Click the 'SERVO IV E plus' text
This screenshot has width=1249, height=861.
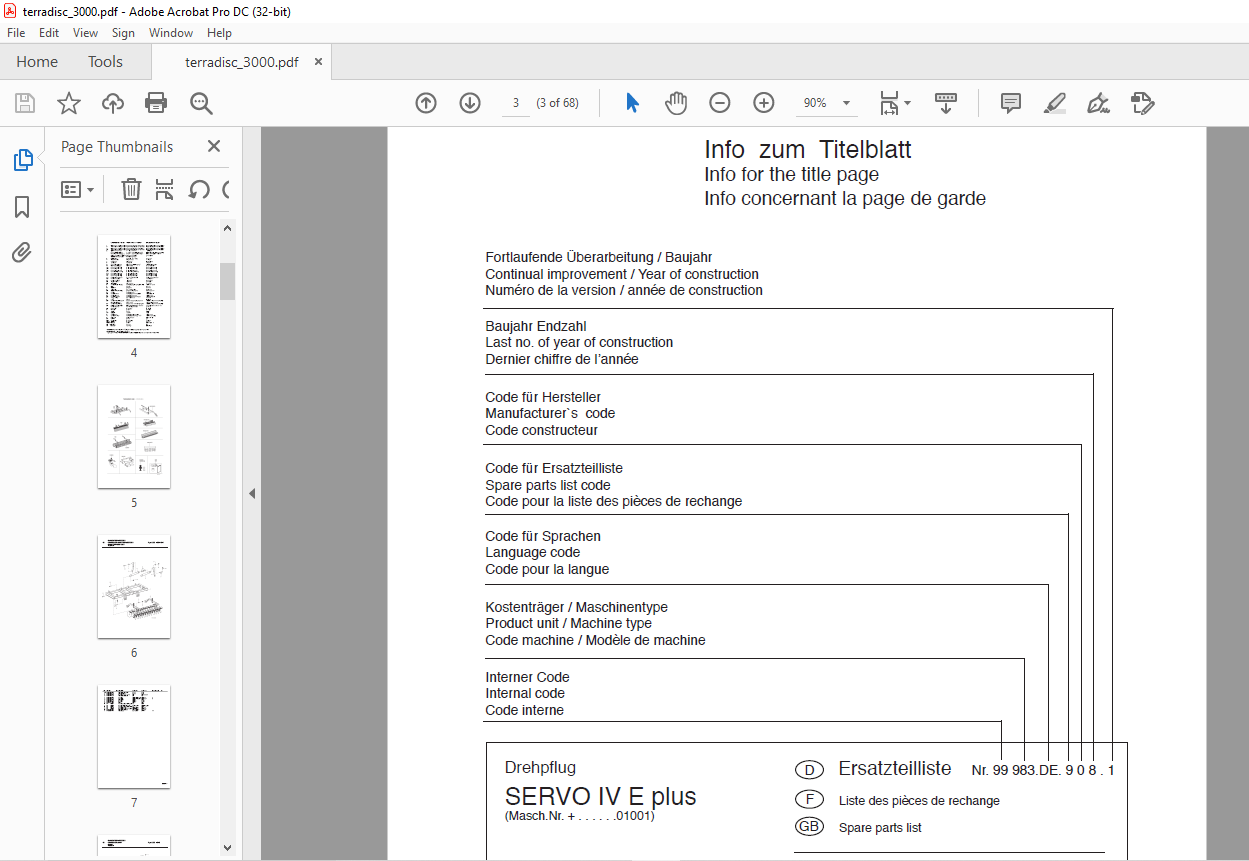point(601,797)
